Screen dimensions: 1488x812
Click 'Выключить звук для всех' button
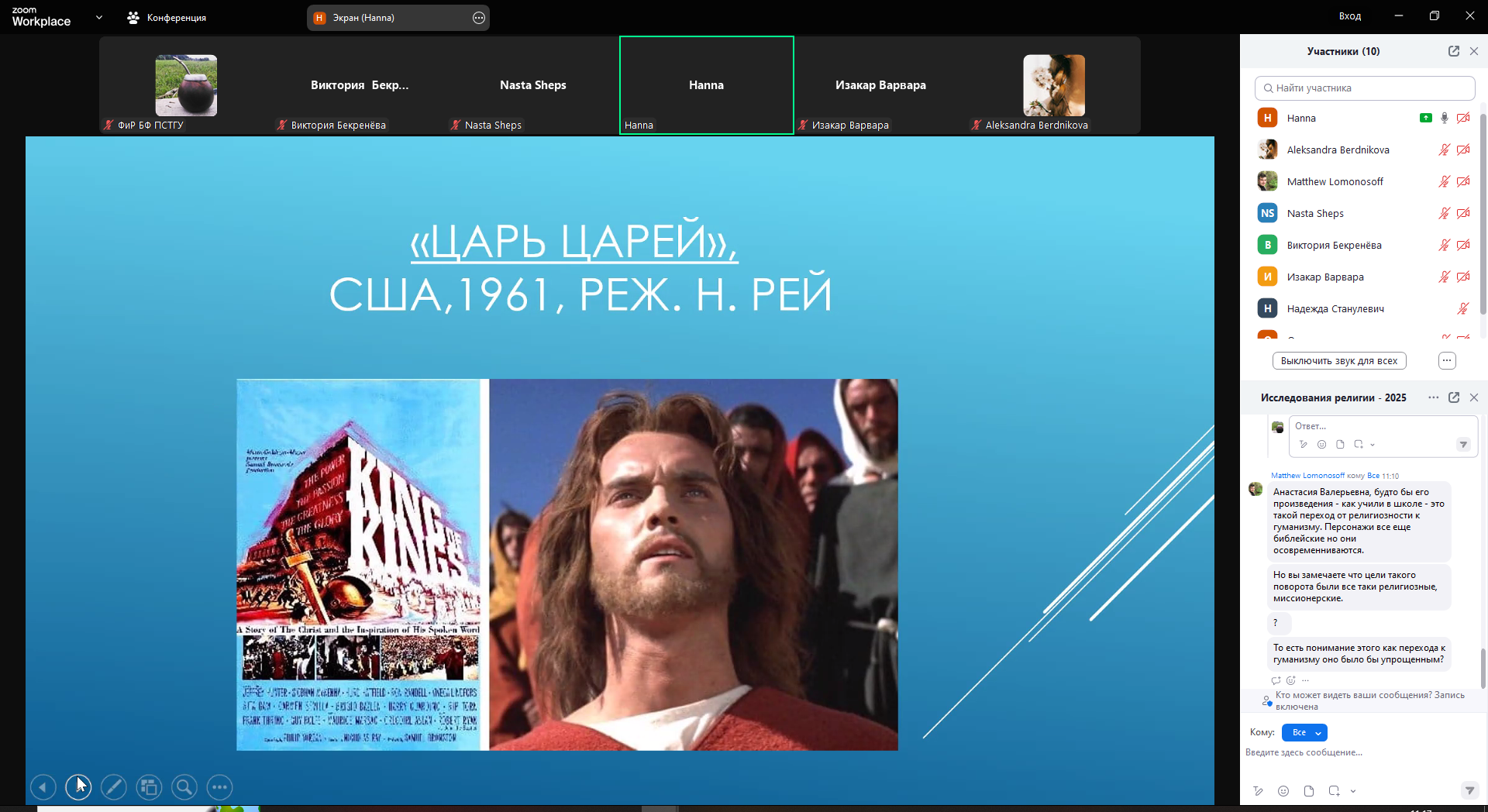click(x=1339, y=360)
